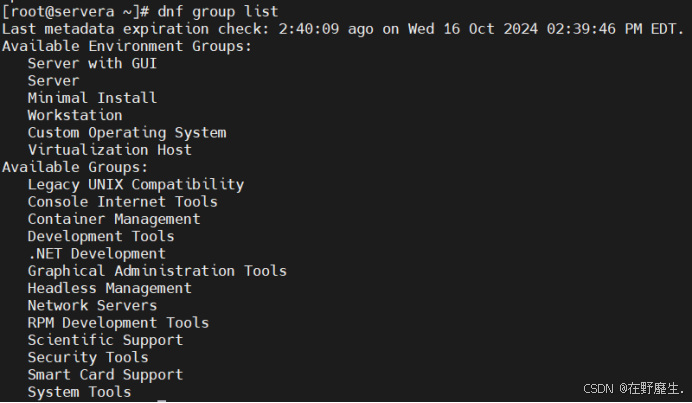Select the '.NET Development' entry
692x403 pixels.
(x=97, y=254)
